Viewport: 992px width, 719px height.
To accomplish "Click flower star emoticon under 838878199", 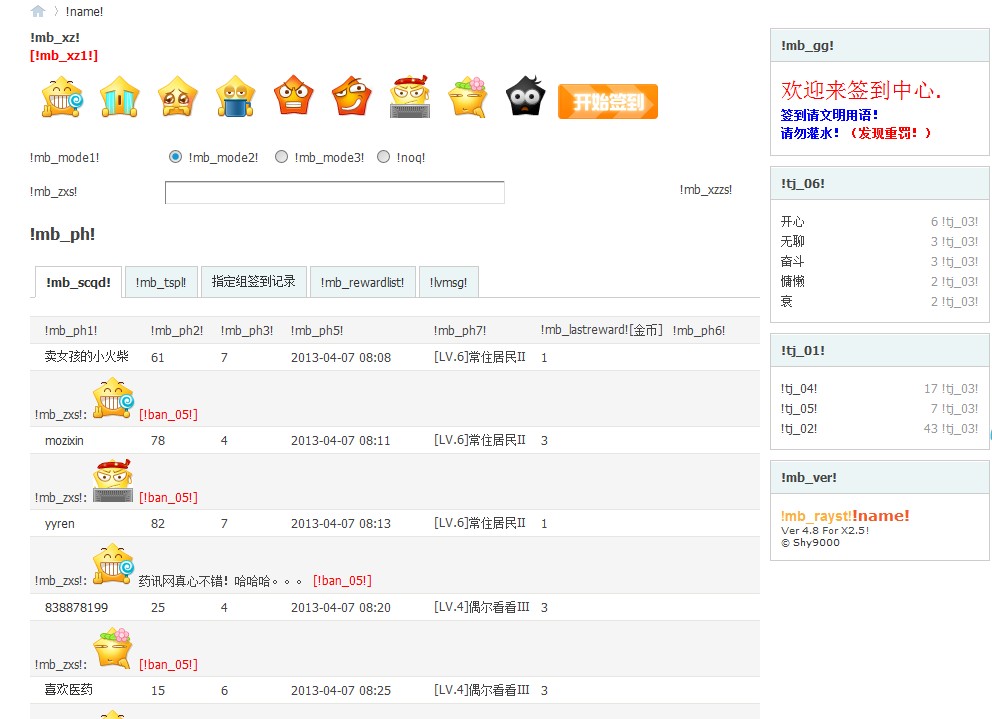I will (x=112, y=647).
